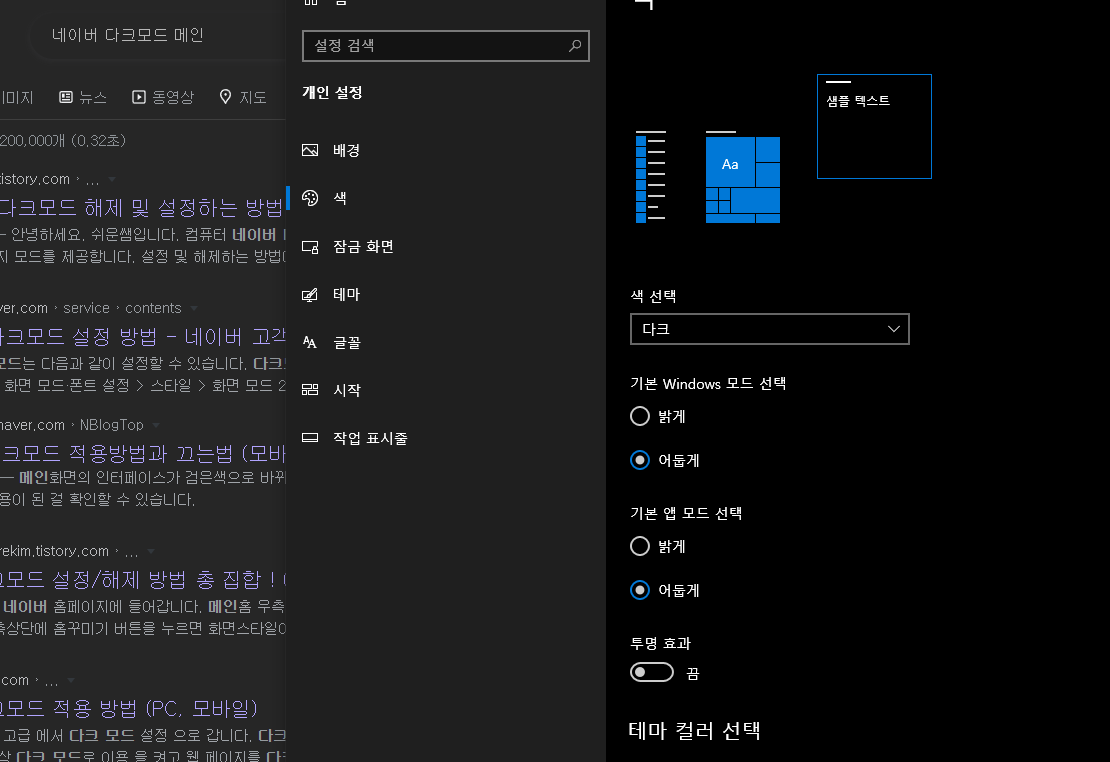Viewport: 1110px width, 762px height.
Task: Click the 끔 status text
Action: (x=692, y=673)
